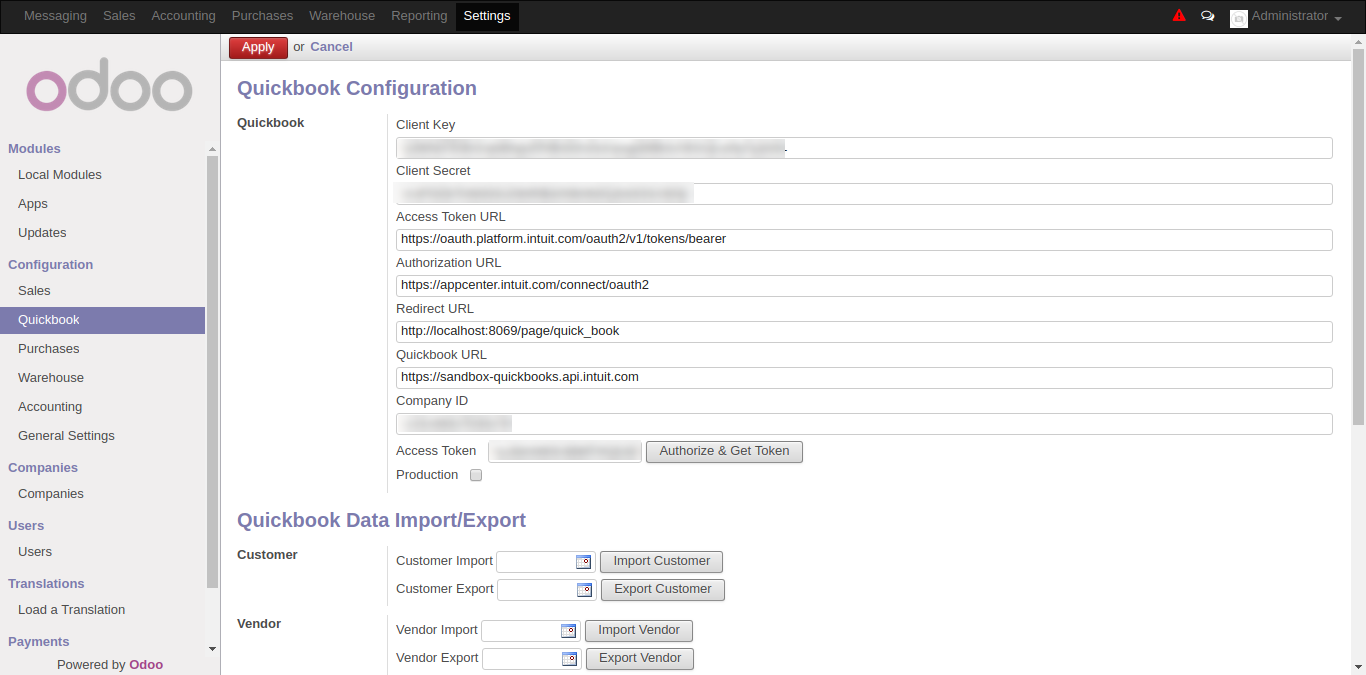Open the Messaging menu
The height and width of the screenshot is (675, 1366).
coord(55,16)
